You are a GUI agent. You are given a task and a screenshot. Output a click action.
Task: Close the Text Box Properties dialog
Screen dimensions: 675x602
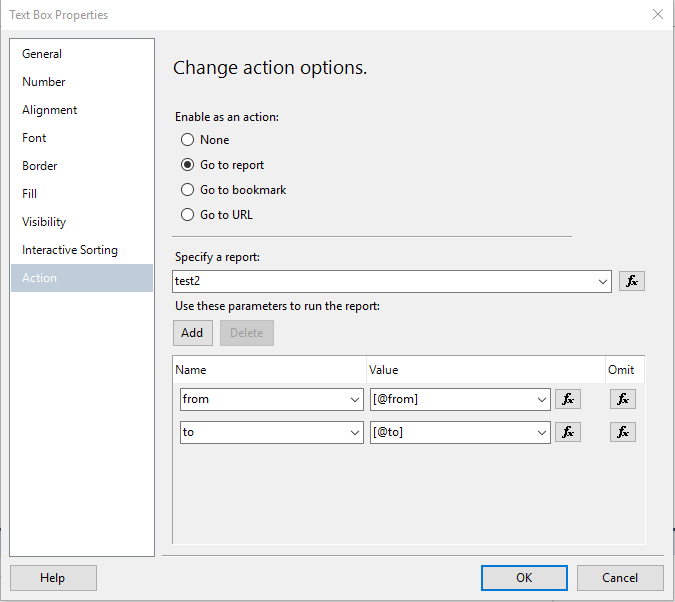[x=657, y=15]
